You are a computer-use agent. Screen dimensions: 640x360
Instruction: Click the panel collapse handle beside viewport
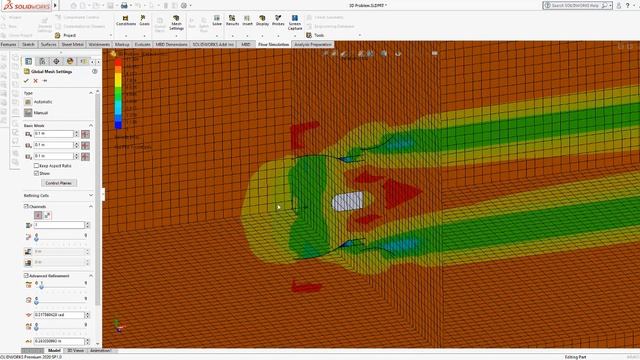(103, 194)
